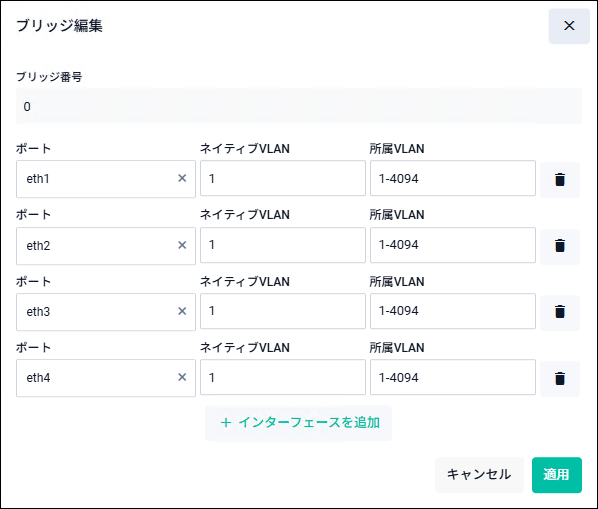Focus the 所属VLAN field for eth2
This screenshot has height=509, width=598.
(453, 245)
